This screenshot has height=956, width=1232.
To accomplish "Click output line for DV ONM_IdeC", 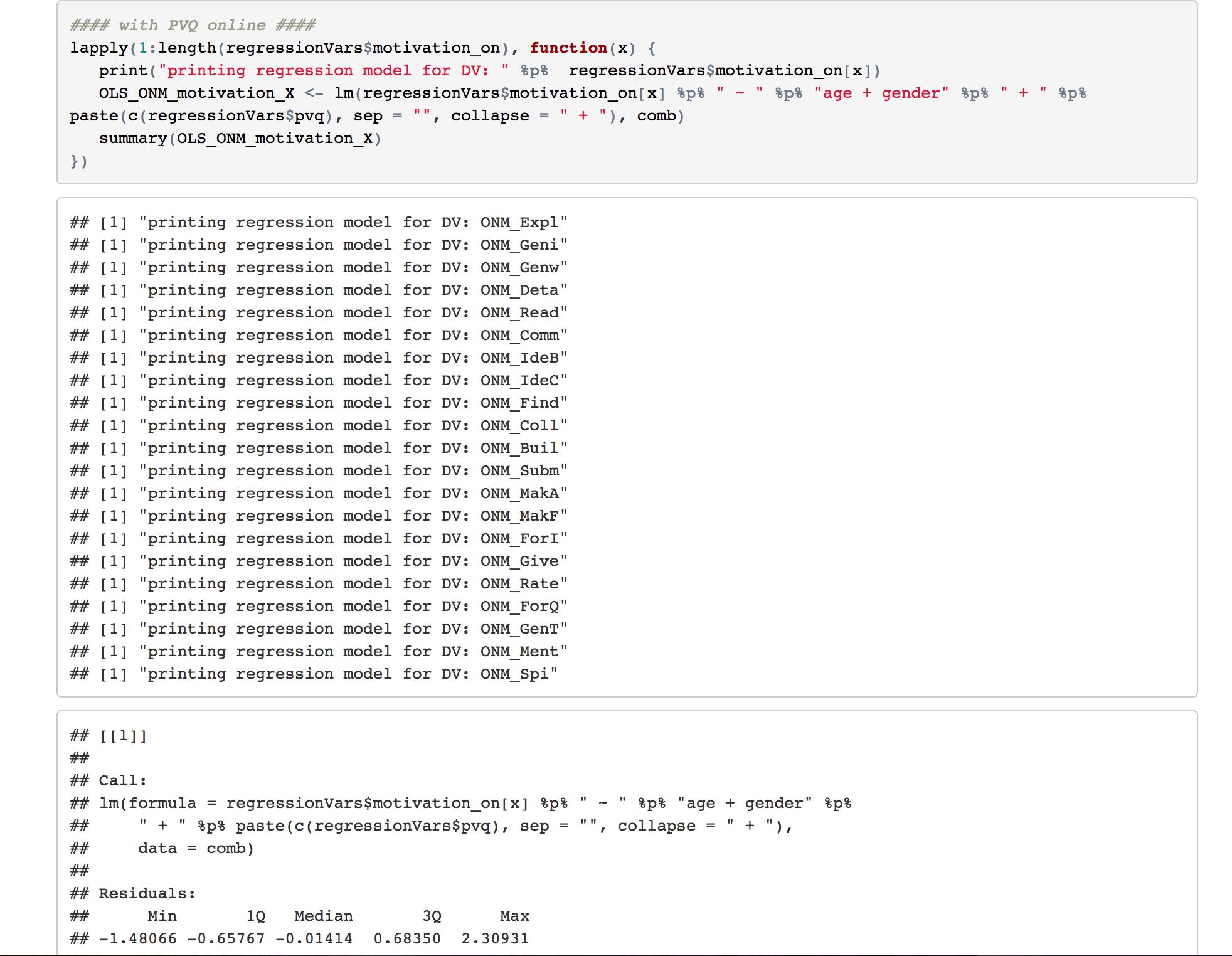I will pos(318,380).
